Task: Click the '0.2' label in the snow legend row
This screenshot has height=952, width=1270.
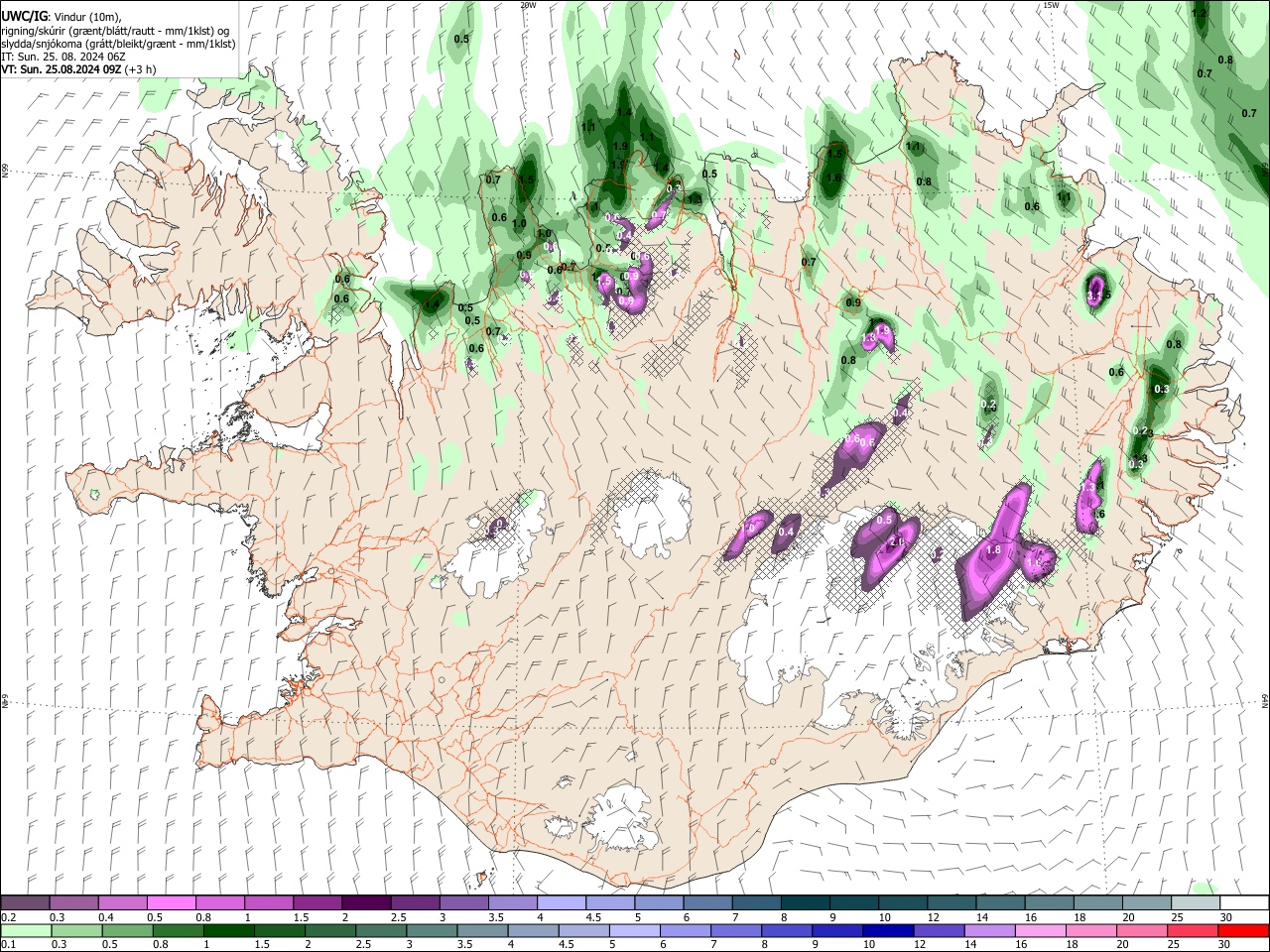Action: pyautogui.click(x=8, y=917)
